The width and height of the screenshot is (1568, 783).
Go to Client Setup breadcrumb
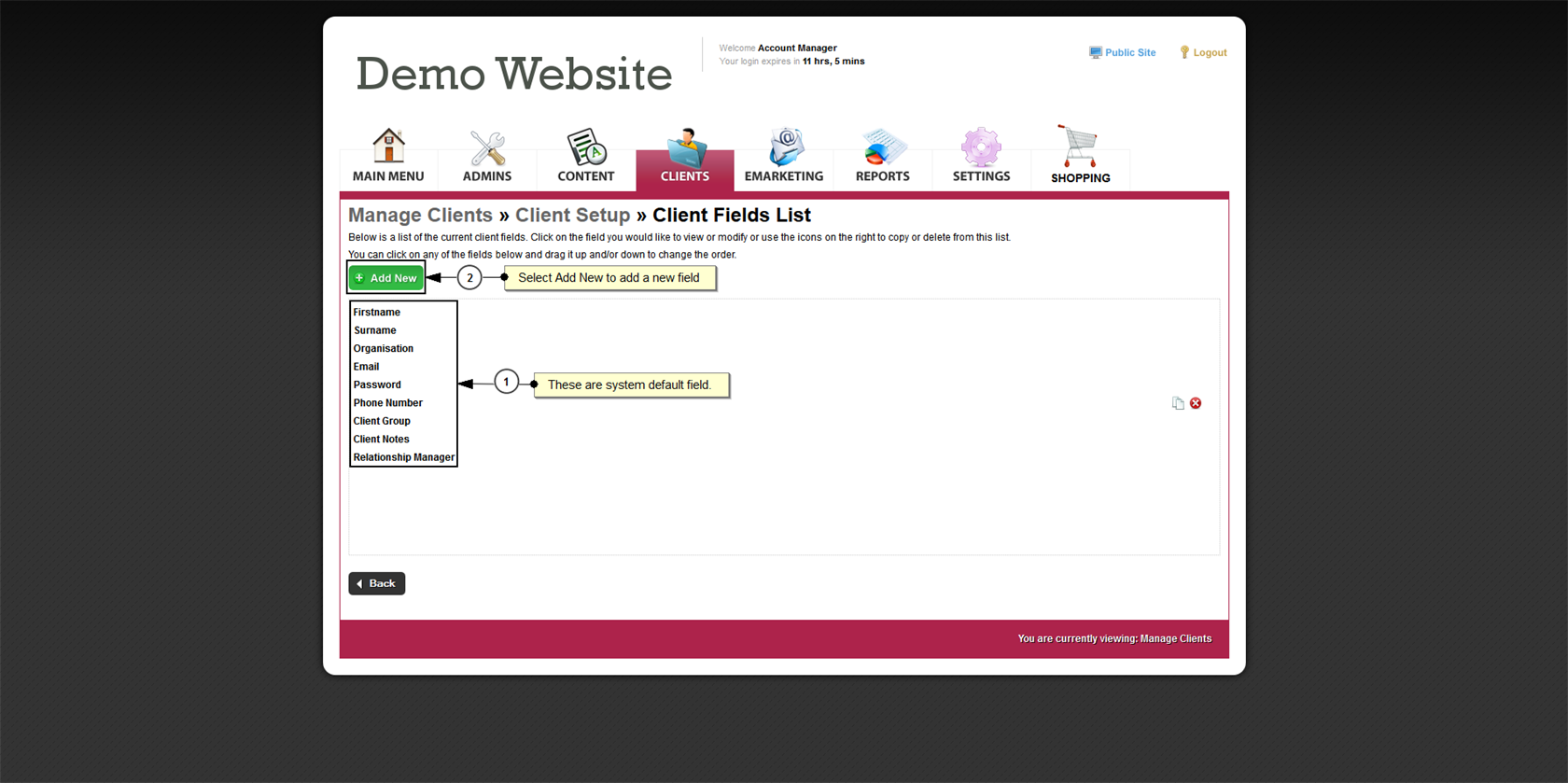pos(572,216)
